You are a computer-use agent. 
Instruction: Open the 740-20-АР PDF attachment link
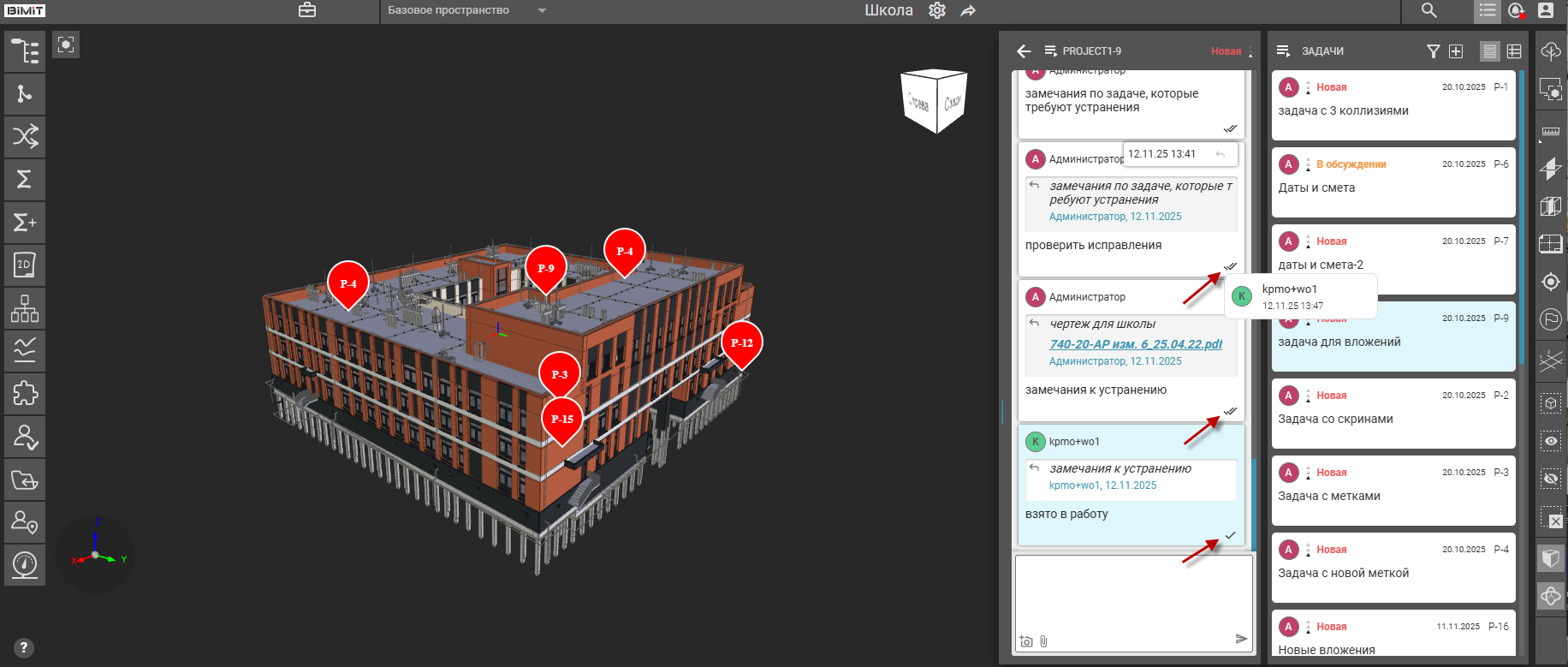point(1136,344)
